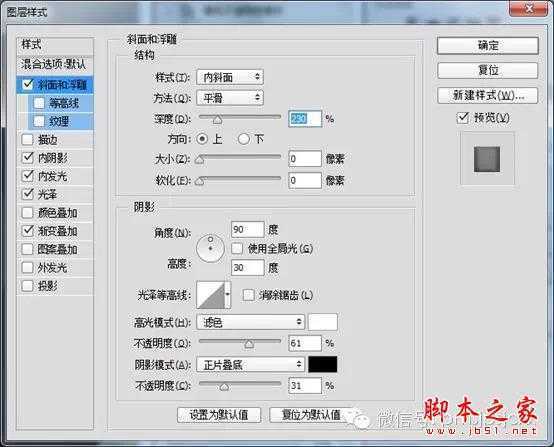Enable the 投影 checkbox
This screenshot has width=554, height=447.
pos(28,286)
